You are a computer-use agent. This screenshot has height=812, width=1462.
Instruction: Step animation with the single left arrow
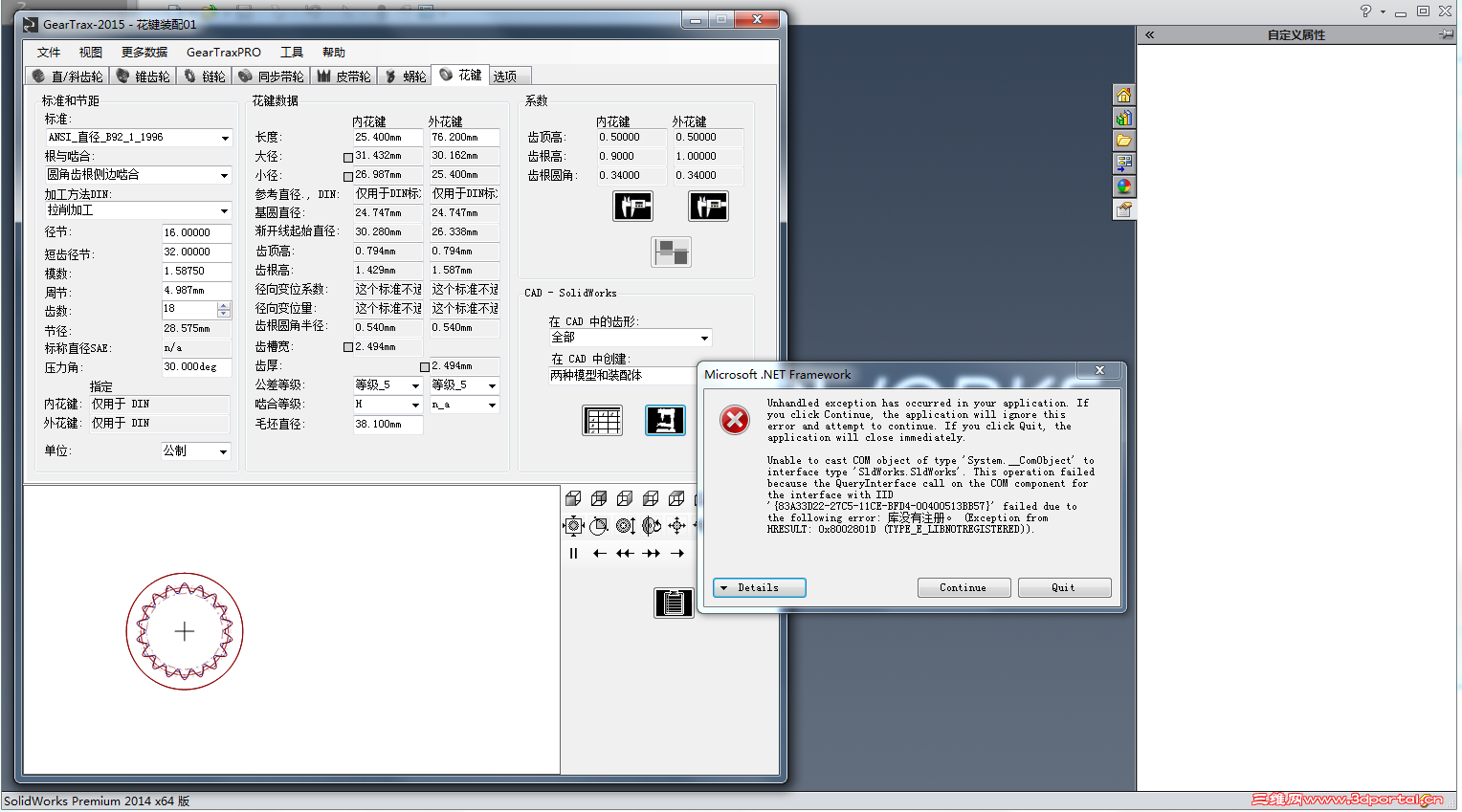click(599, 553)
